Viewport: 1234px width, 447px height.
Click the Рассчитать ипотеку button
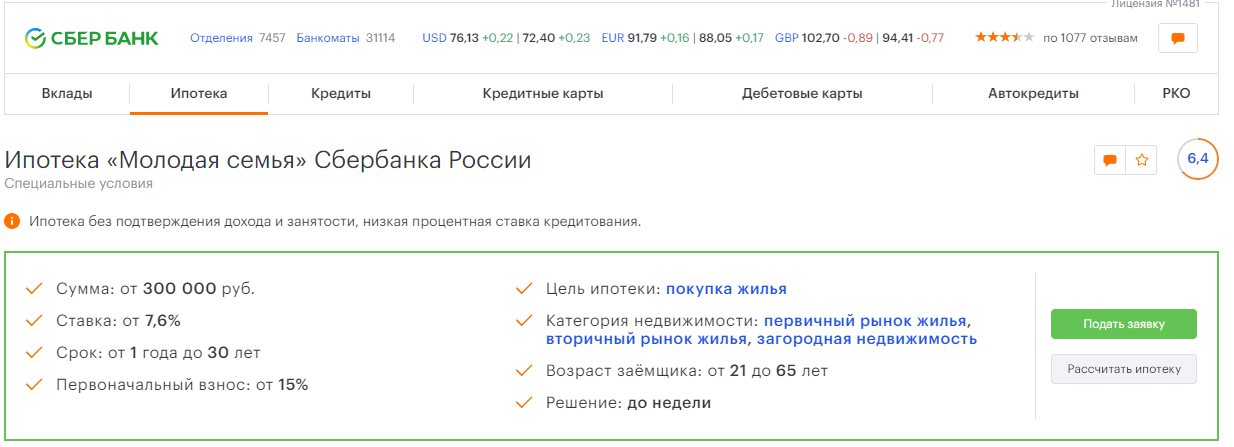(1123, 369)
